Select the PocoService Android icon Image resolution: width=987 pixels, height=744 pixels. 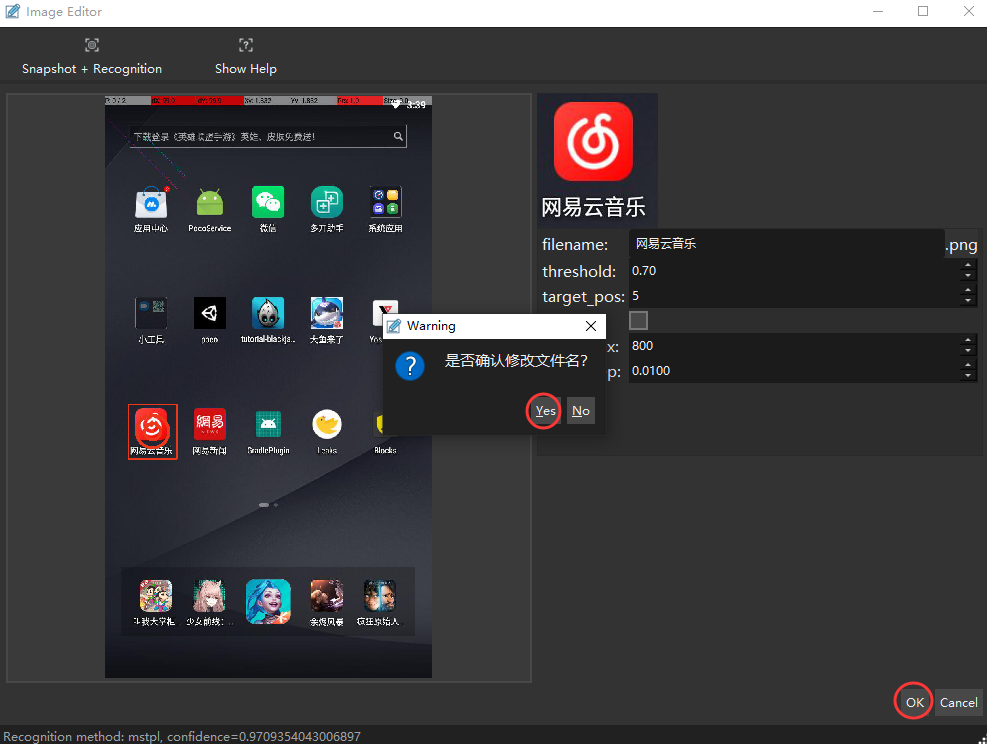point(210,203)
